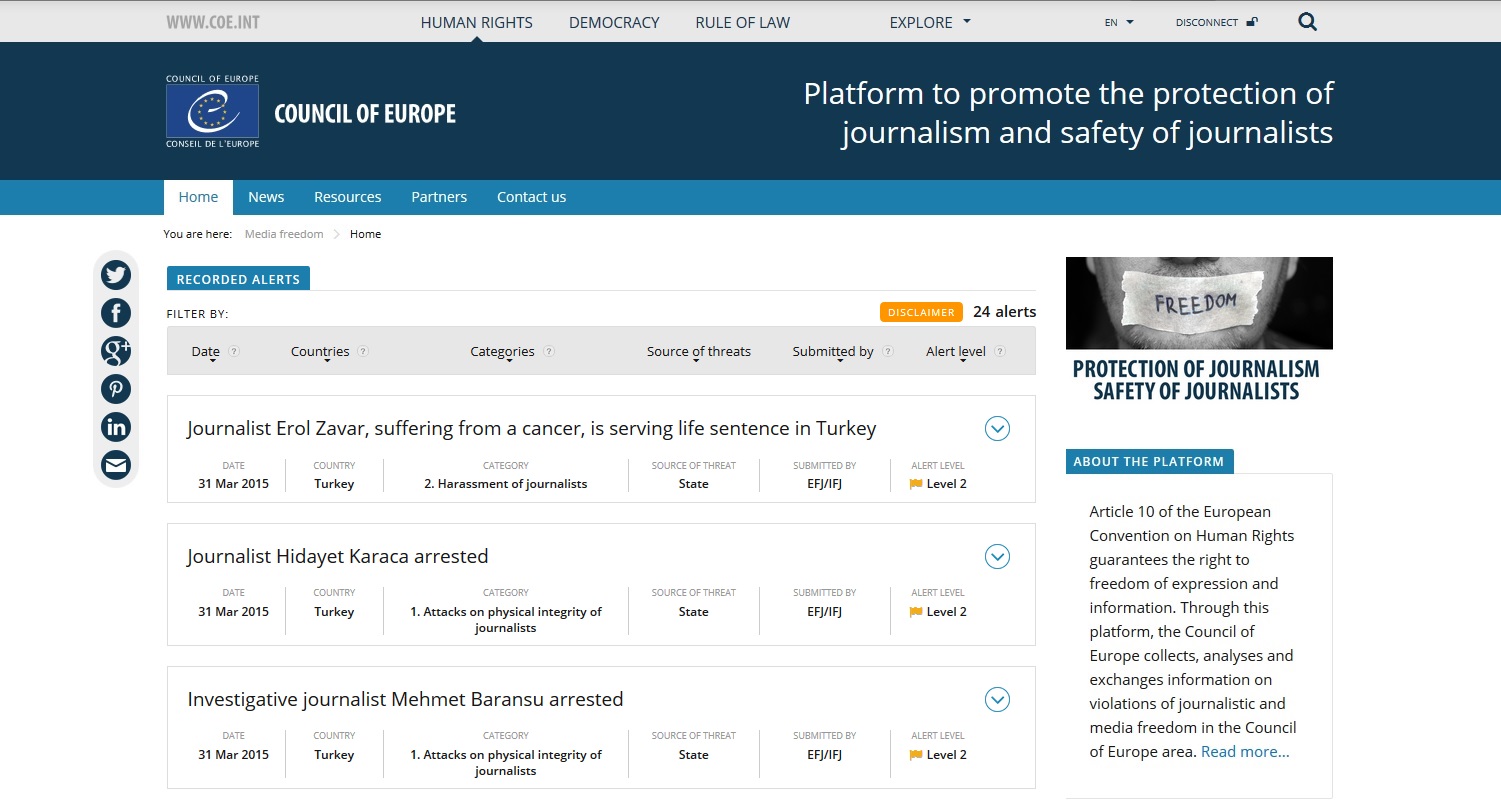Open the help icon next to Date filter

[x=236, y=351]
